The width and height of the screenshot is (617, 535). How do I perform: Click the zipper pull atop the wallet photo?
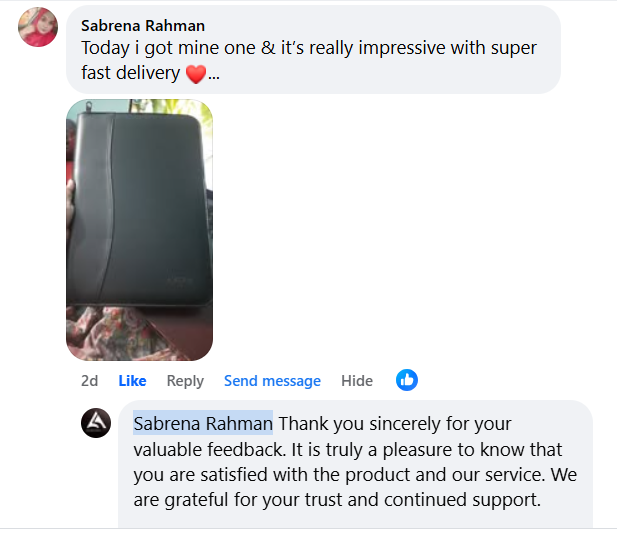click(x=89, y=106)
